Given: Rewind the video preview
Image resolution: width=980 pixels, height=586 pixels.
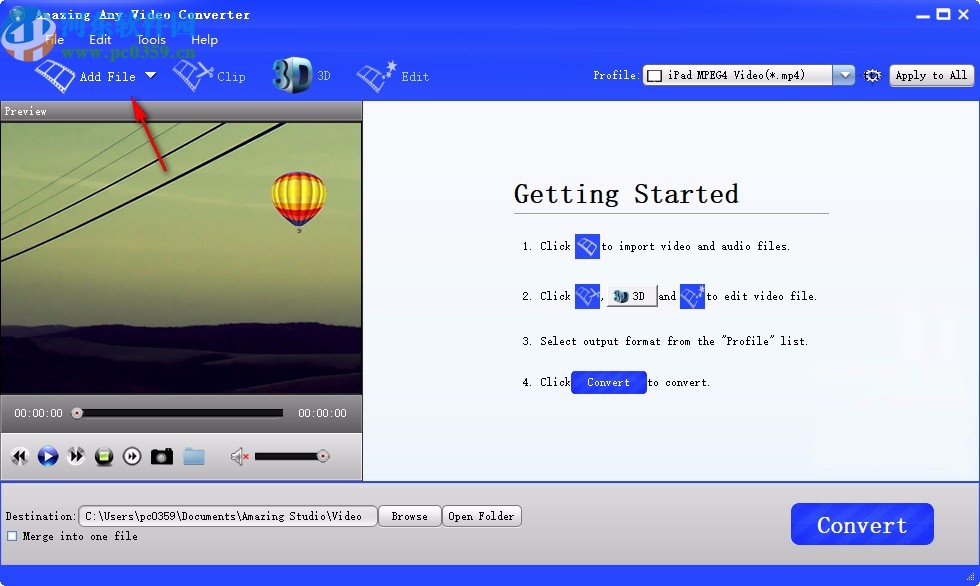Looking at the screenshot, I should (20, 456).
